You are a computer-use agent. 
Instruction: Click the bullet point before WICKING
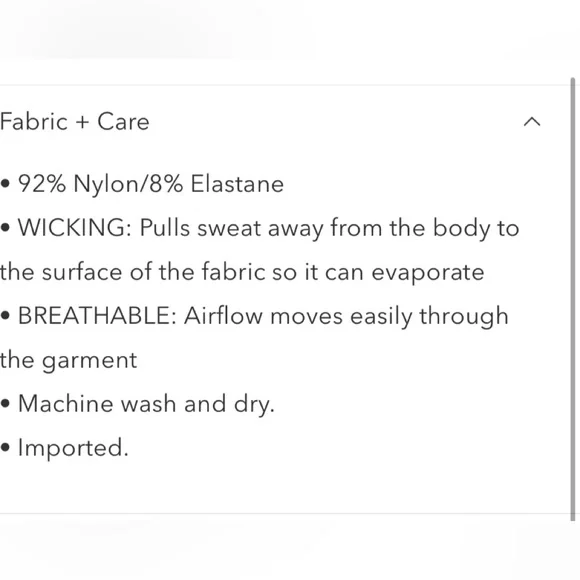tap(5, 227)
